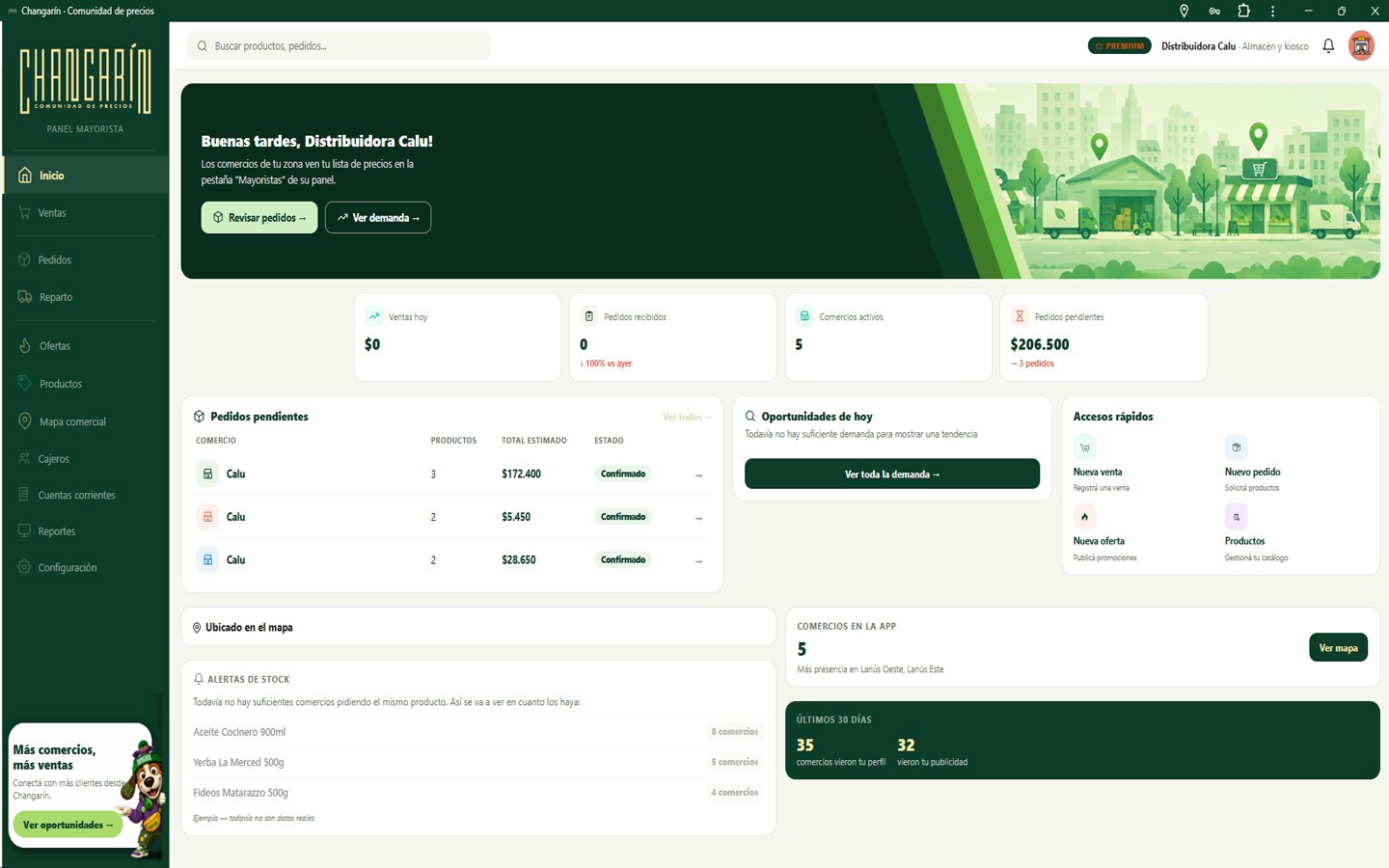Click the Productos quick access icon
The width and height of the screenshot is (1389, 868).
pos(1236,516)
